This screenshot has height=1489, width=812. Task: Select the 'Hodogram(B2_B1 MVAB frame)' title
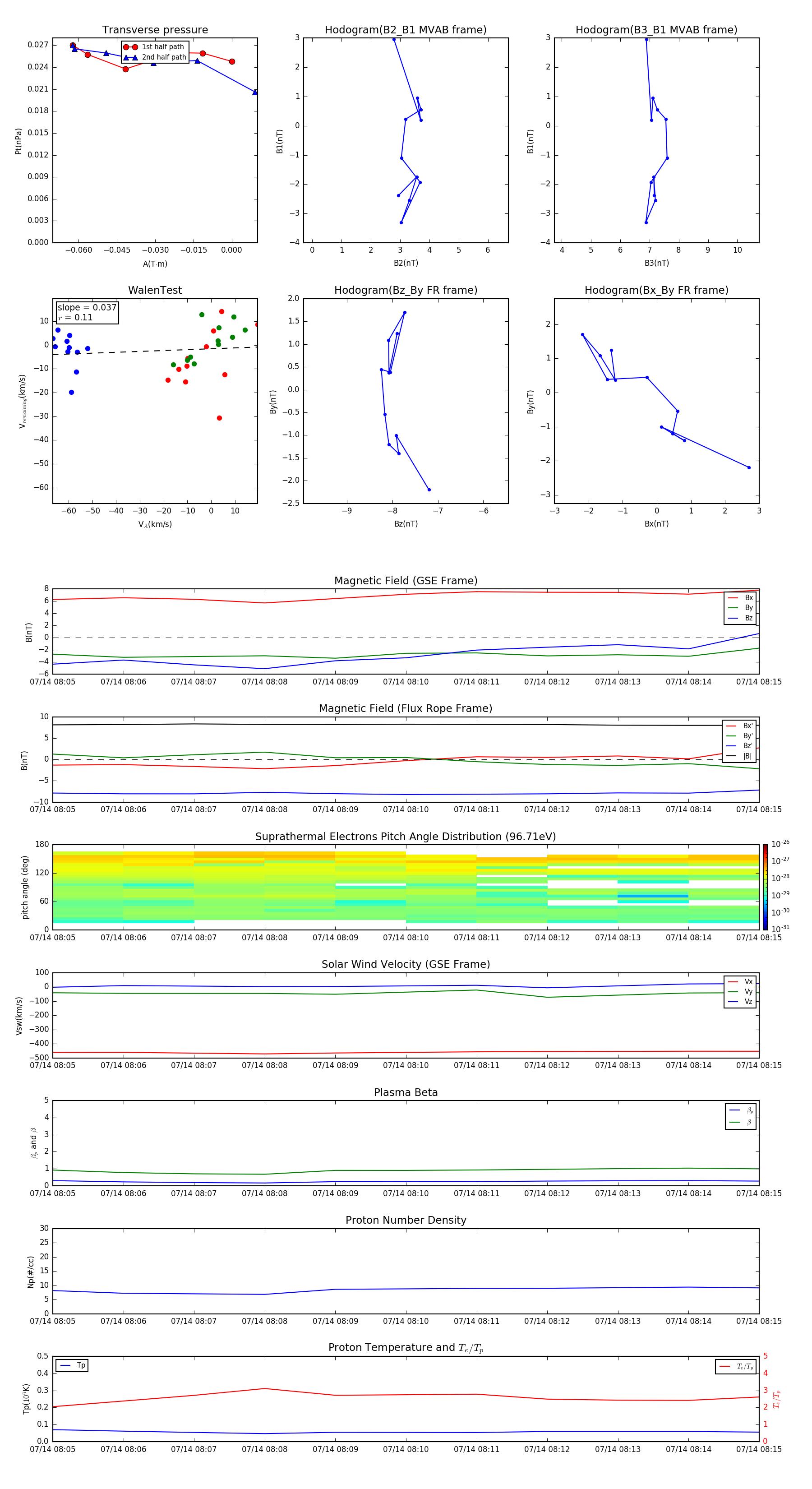[406, 30]
